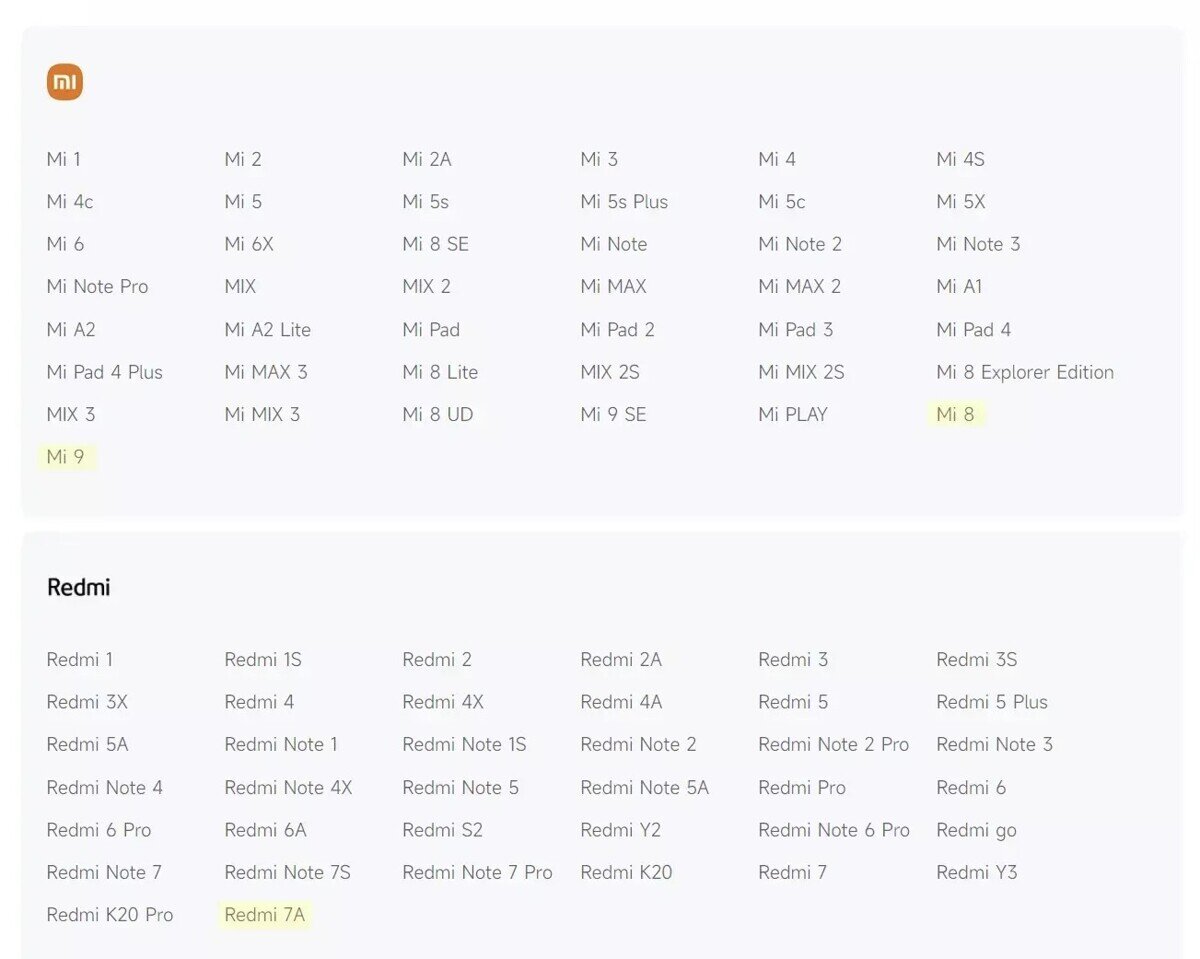The width and height of the screenshot is (1200, 959).
Task: Click the Redmi Y3 entry
Action: [x=977, y=873]
